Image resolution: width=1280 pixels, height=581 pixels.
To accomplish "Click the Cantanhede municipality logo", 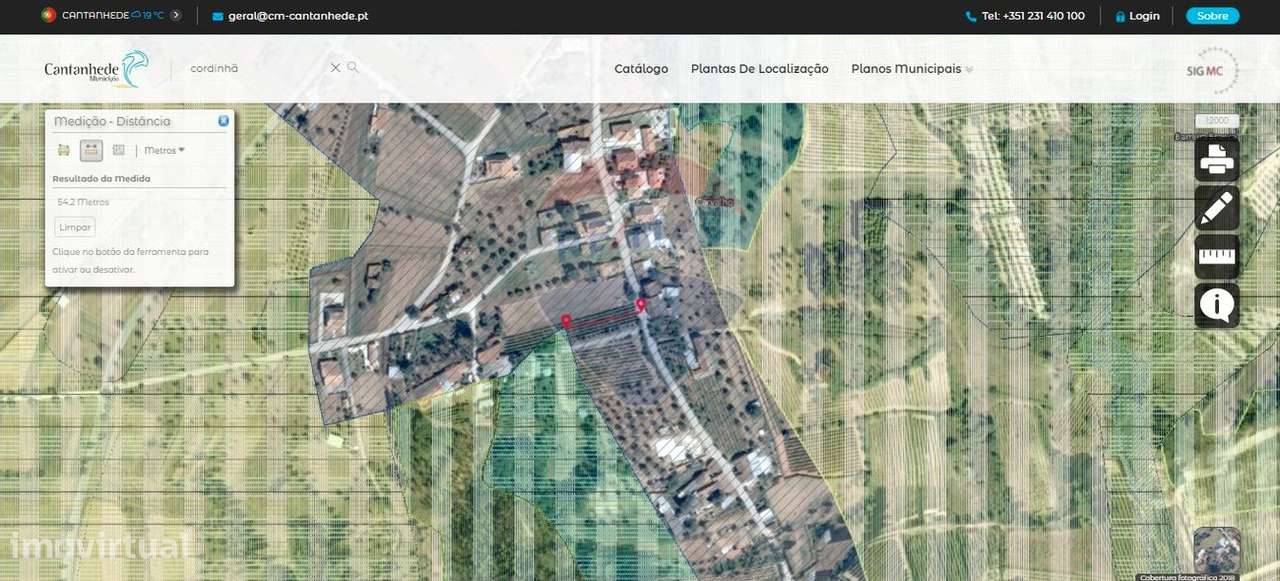I will (96, 69).
